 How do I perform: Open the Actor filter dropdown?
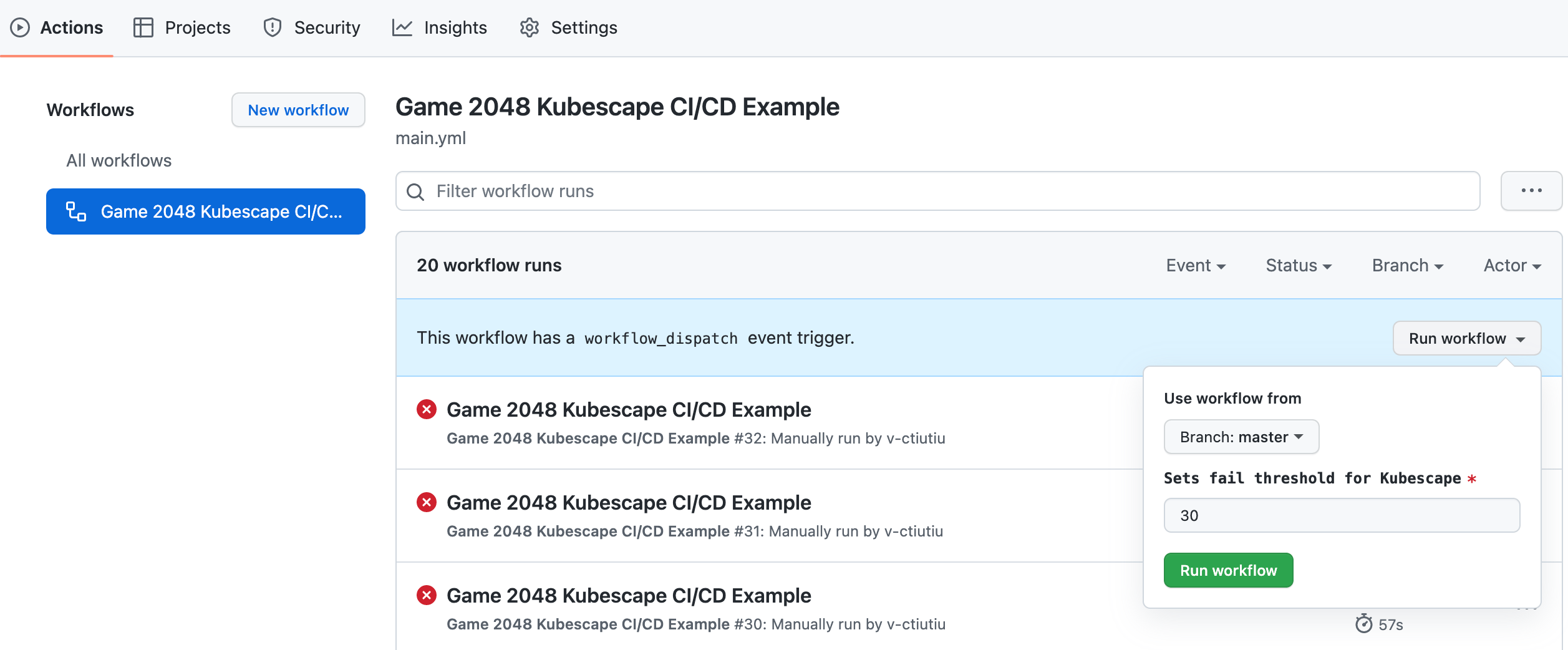pyautogui.click(x=1512, y=266)
